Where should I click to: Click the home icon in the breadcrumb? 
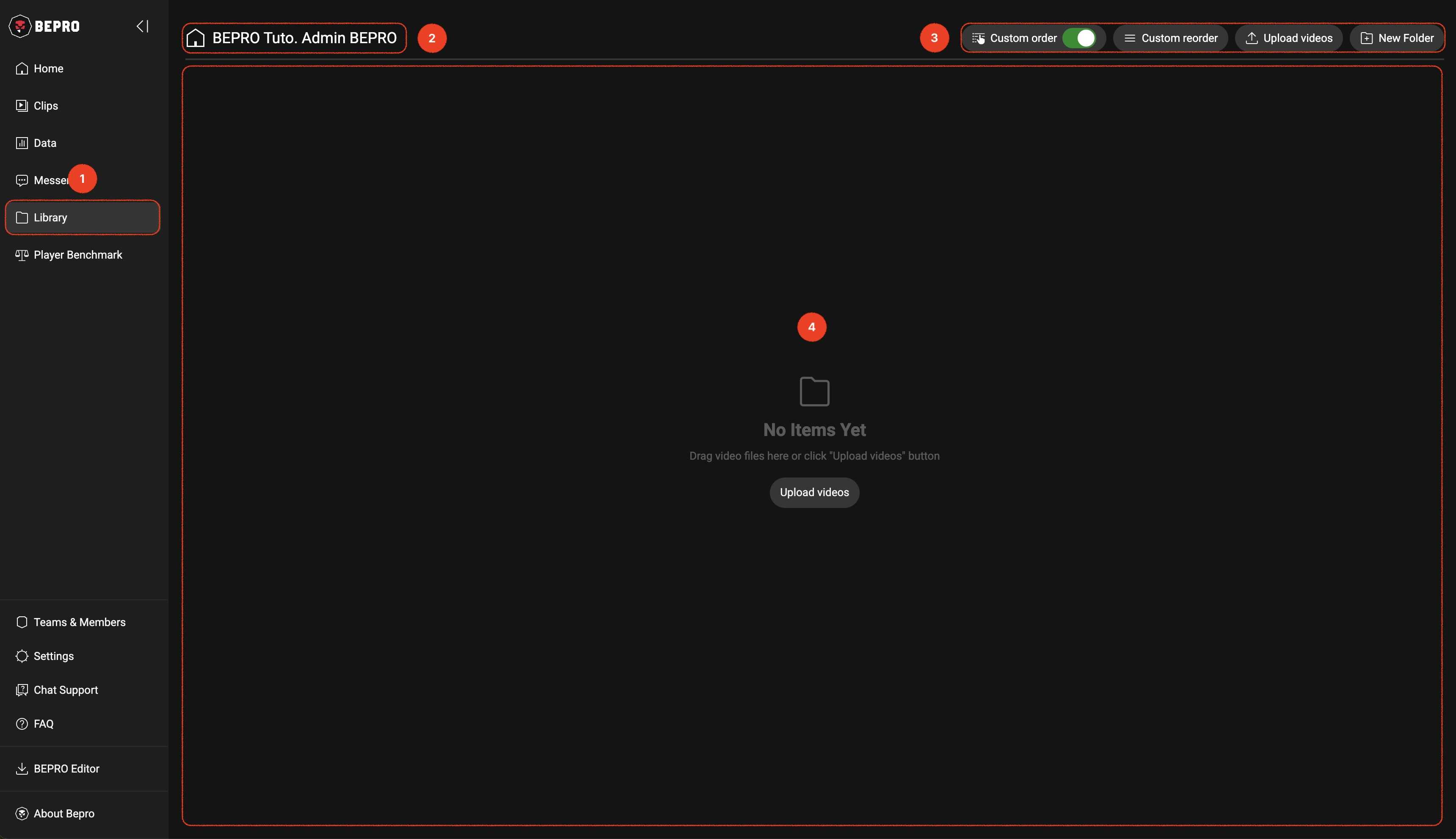point(196,38)
